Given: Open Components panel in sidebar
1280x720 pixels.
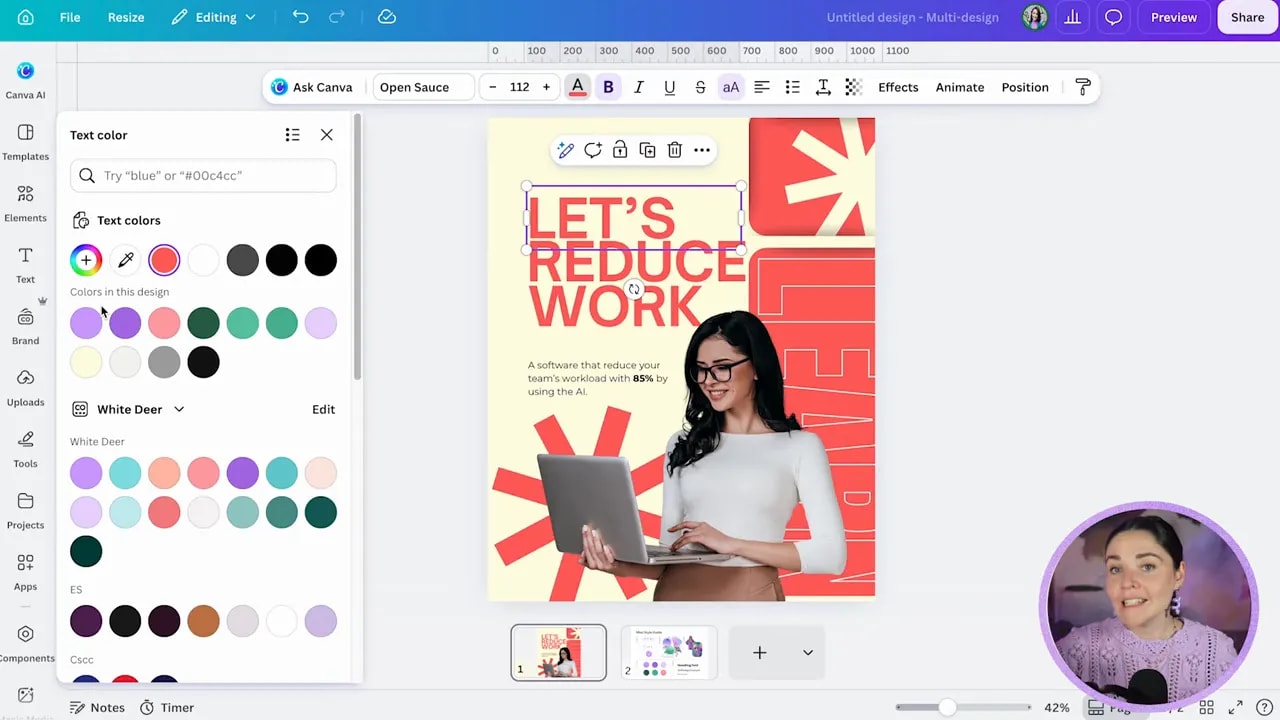Looking at the screenshot, I should point(25,643).
